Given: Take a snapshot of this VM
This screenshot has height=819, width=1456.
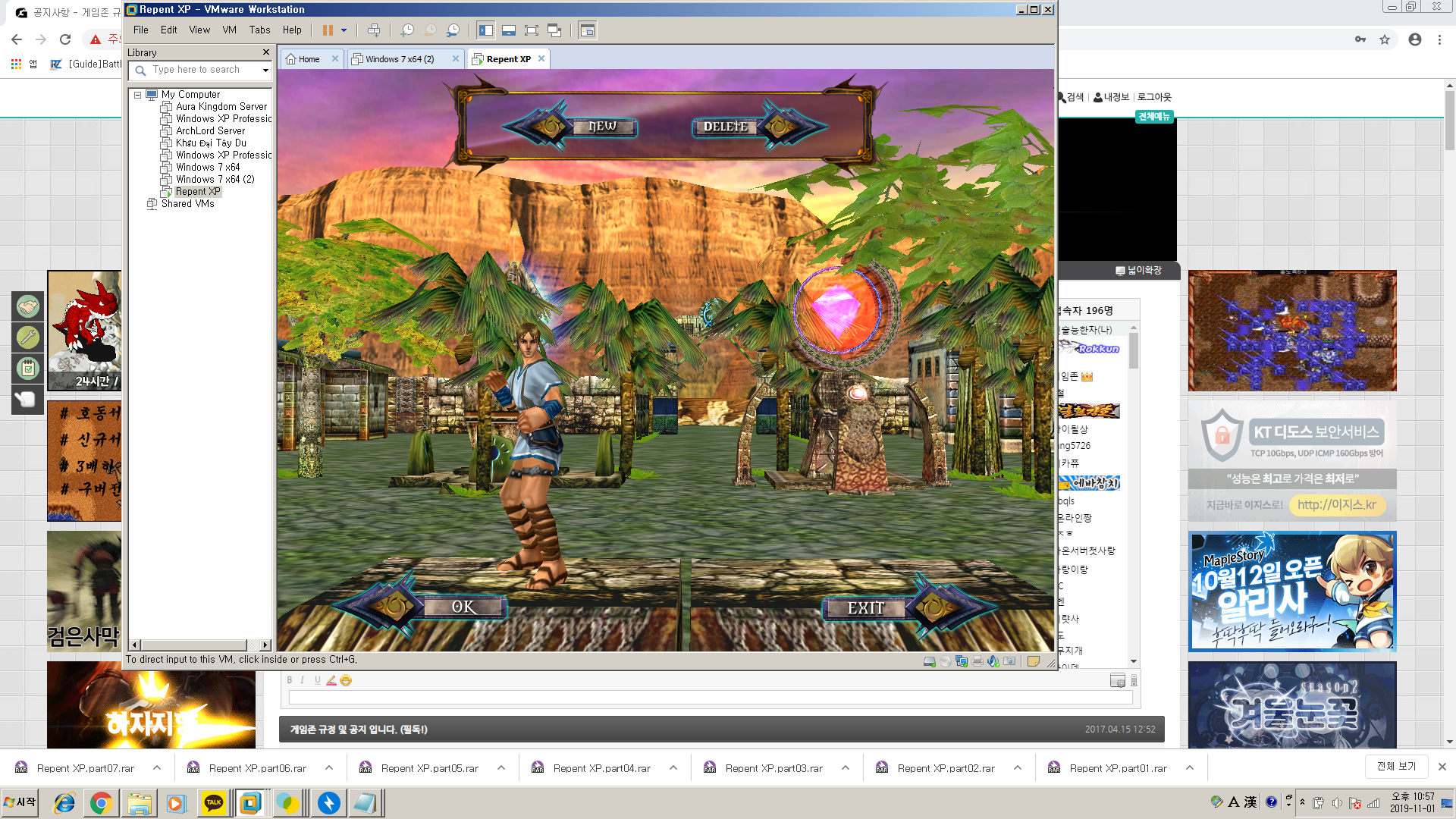Looking at the screenshot, I should 407,30.
